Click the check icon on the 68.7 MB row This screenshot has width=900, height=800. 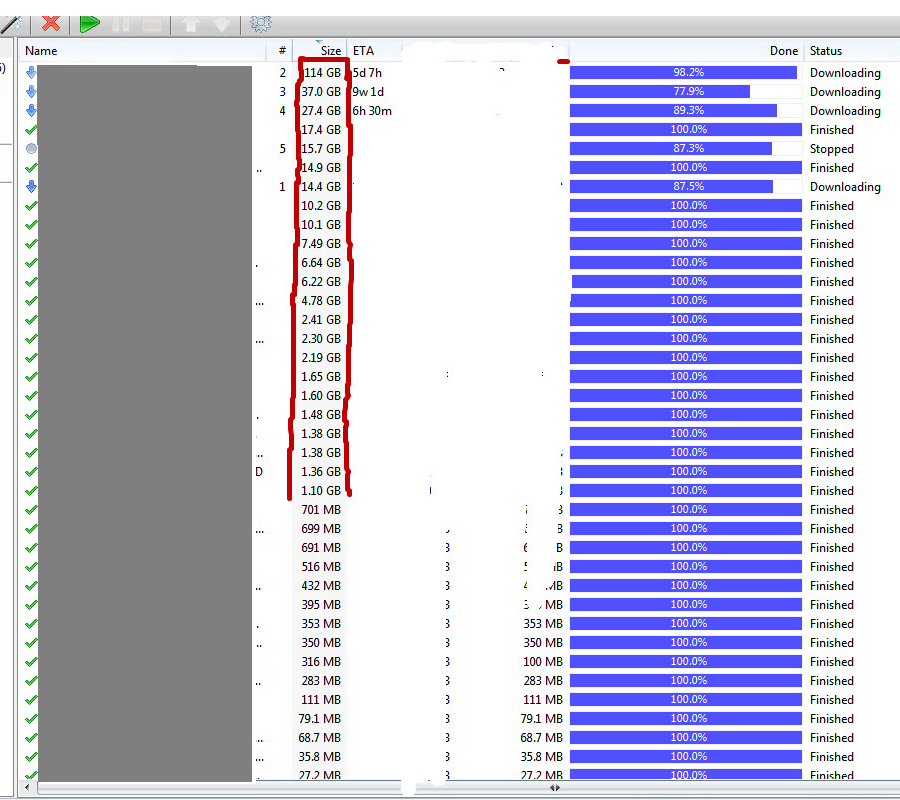(x=32, y=737)
